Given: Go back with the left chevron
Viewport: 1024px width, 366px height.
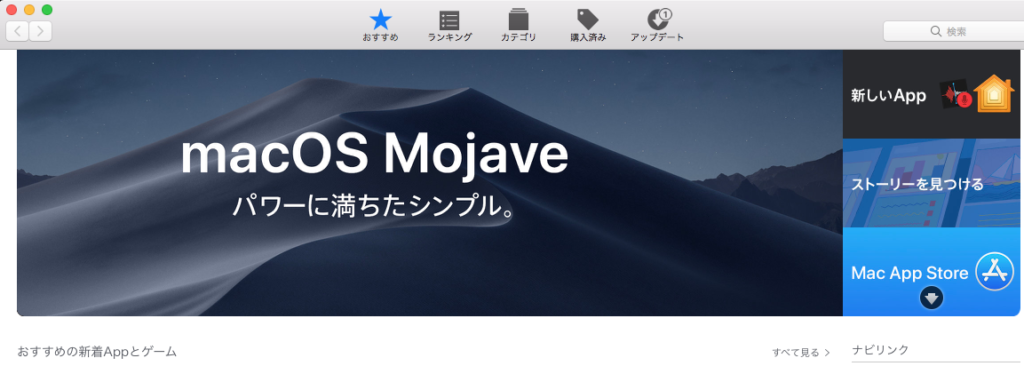Looking at the screenshot, I should click(18, 31).
